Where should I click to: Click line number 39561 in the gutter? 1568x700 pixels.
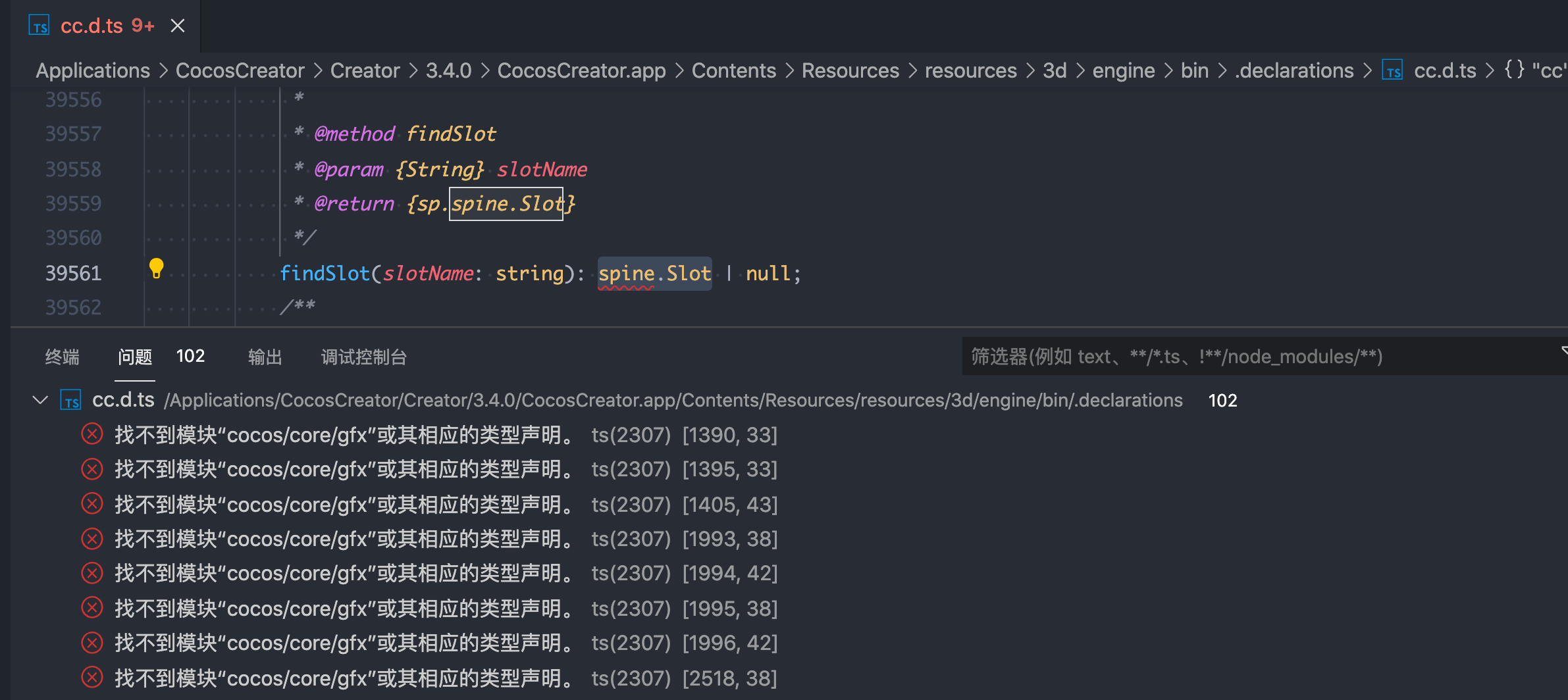pos(73,274)
